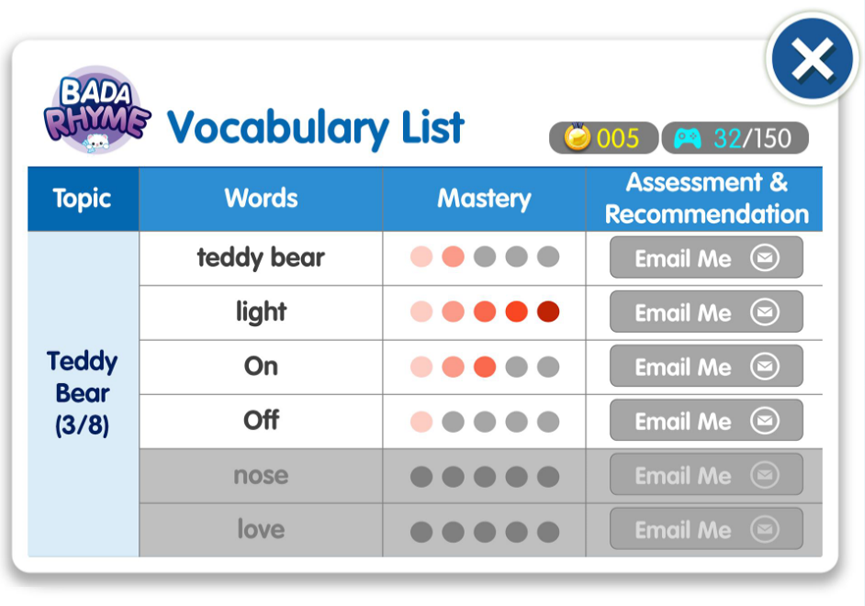Select the Teddy Bear (3/8) topic cell
Image resolution: width=865 pixels, height=606 pixels.
coord(83,393)
